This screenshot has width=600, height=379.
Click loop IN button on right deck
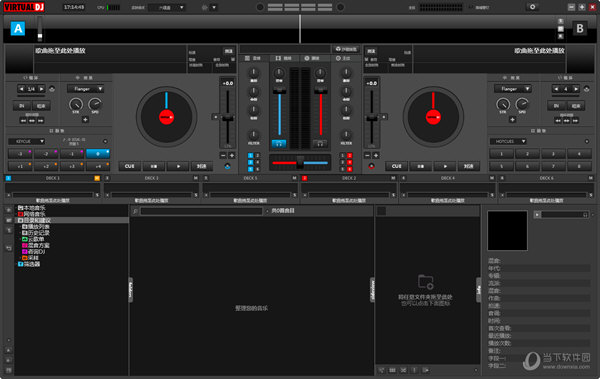pyautogui.click(x=556, y=106)
